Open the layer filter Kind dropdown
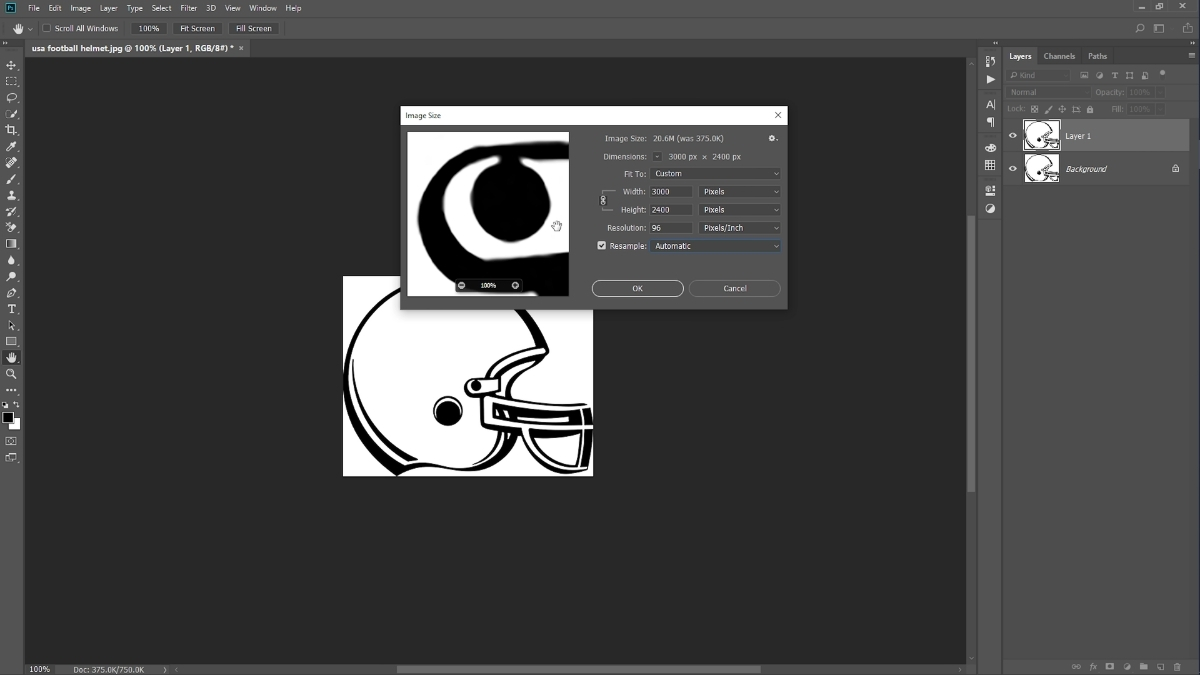The image size is (1200, 675). (1038, 75)
